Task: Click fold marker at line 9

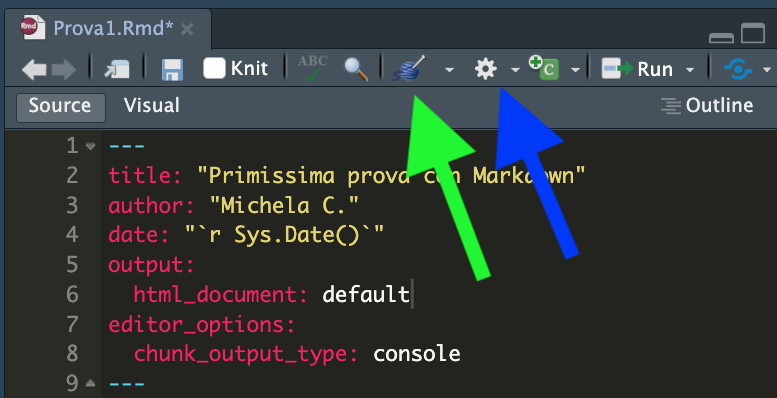Action: click(90, 383)
